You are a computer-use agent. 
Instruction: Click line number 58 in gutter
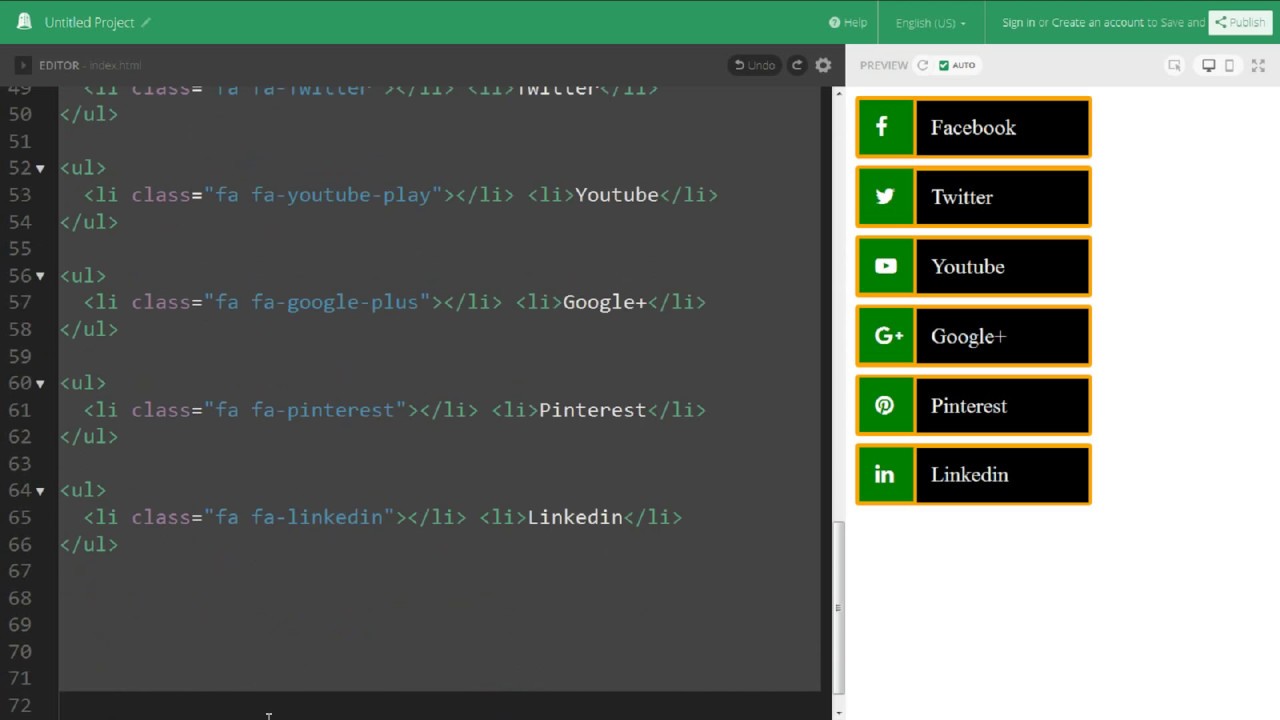pyautogui.click(x=20, y=329)
